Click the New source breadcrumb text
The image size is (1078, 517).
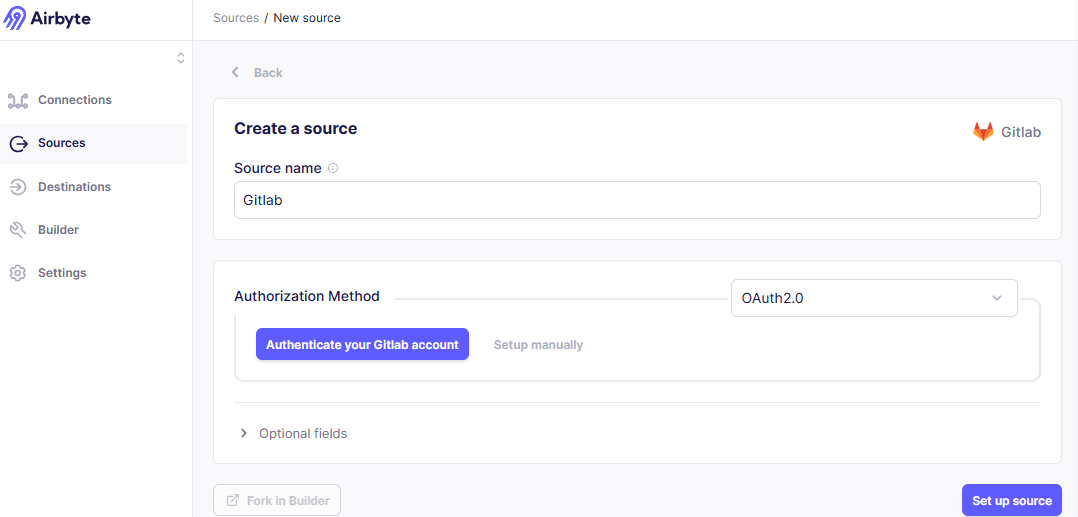[307, 18]
